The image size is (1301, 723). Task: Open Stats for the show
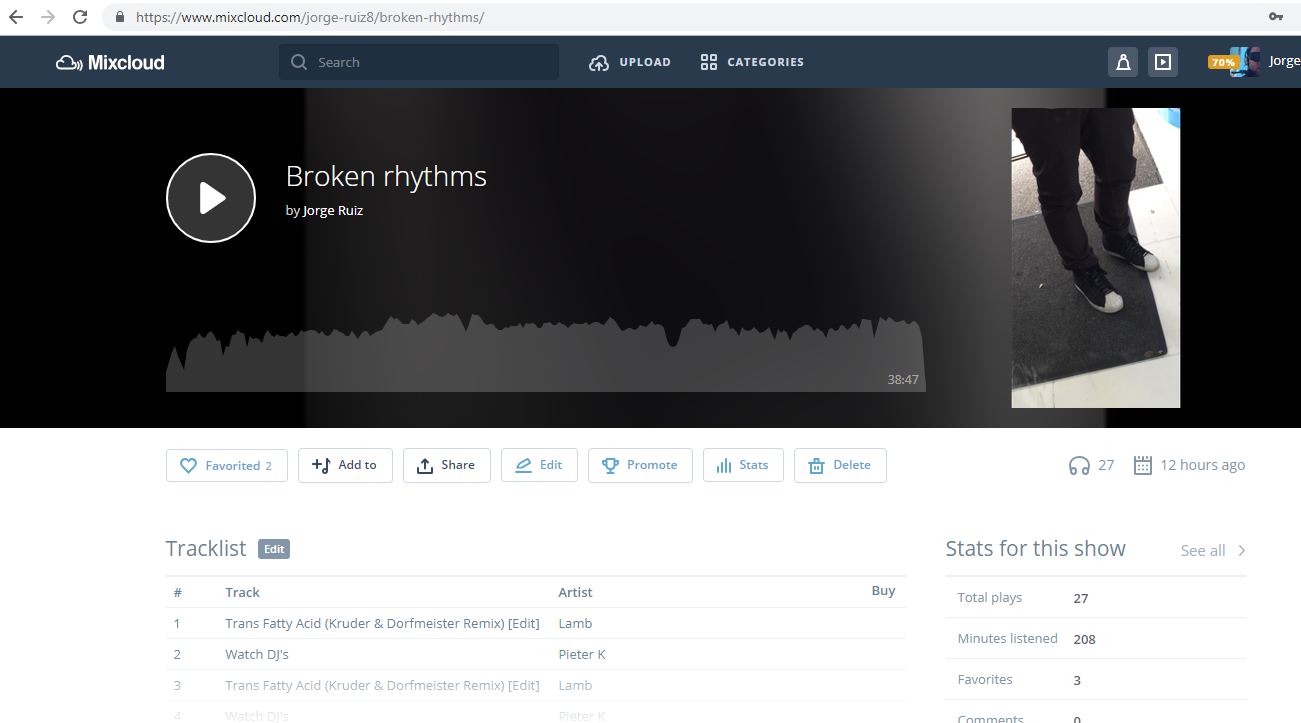[x=743, y=465]
